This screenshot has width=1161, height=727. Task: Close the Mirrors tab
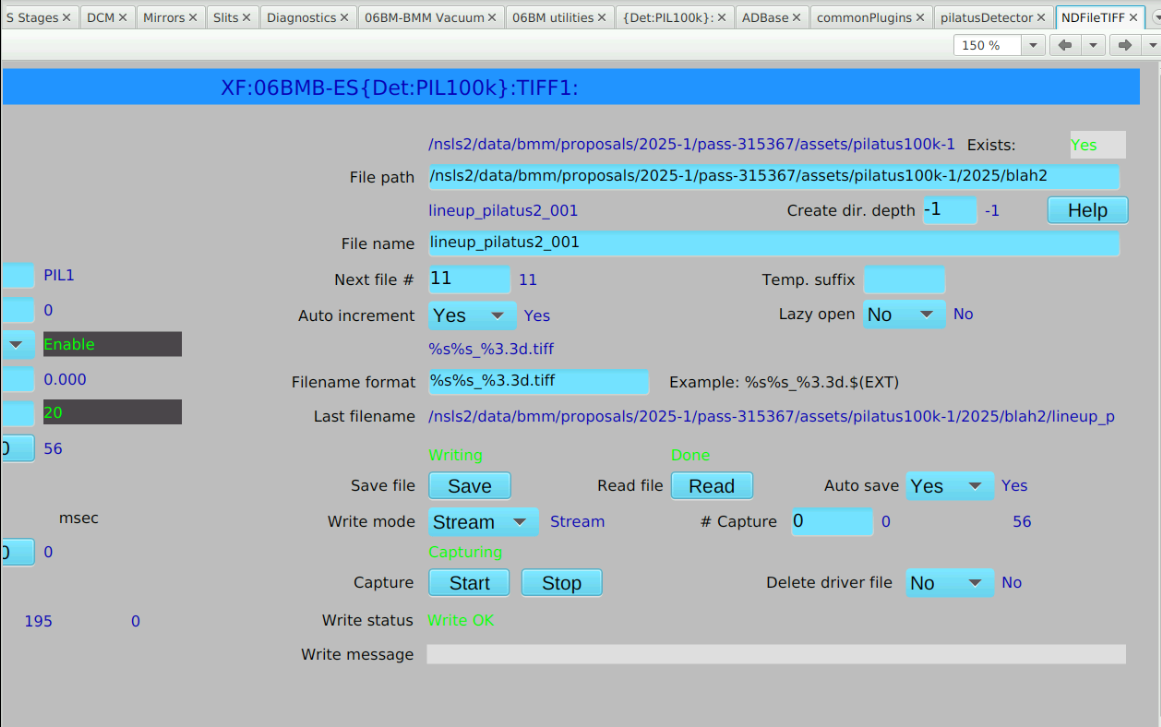coord(193,17)
